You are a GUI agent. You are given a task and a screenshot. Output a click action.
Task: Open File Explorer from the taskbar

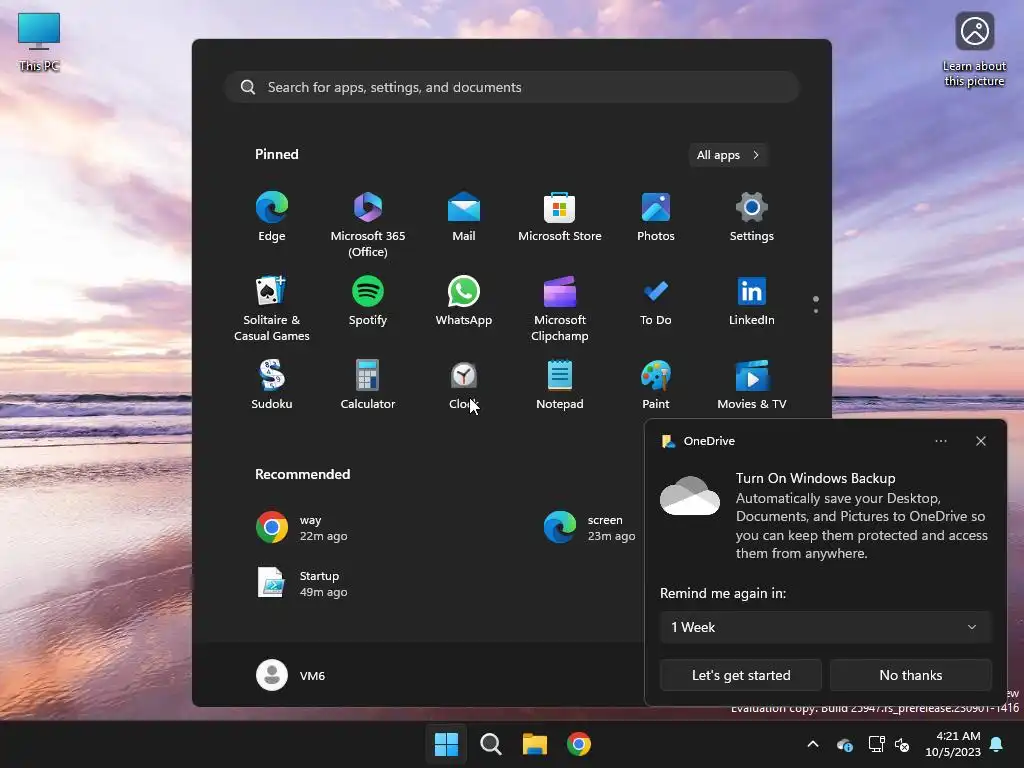[x=535, y=744]
